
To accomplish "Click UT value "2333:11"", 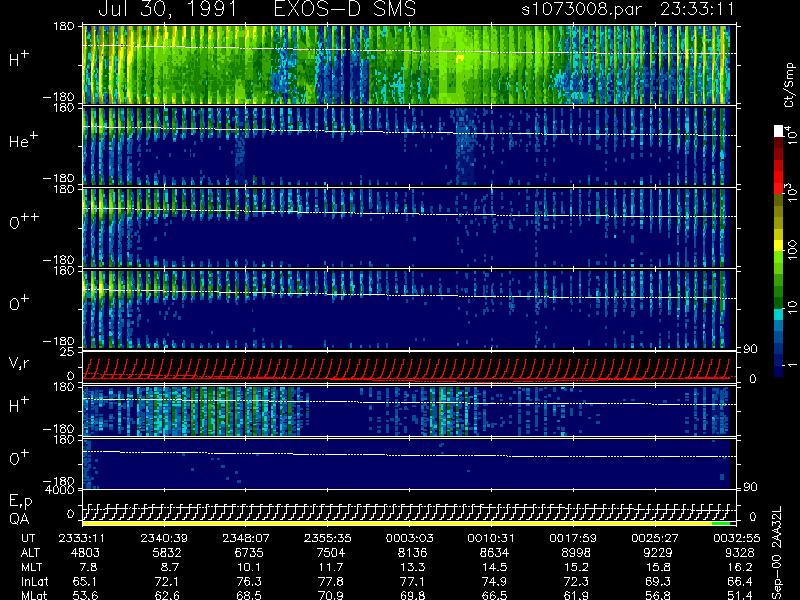I will 82,538.
